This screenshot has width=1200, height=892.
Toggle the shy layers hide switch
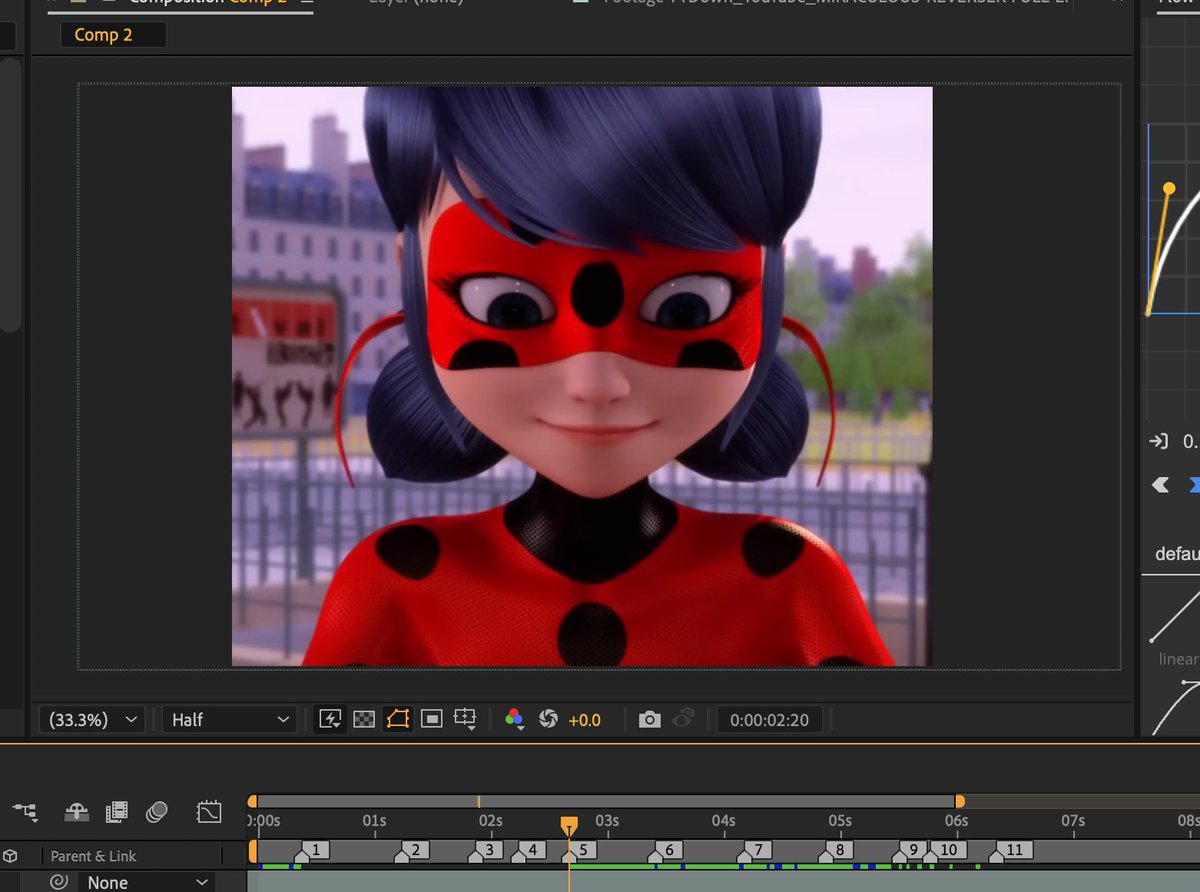click(77, 812)
